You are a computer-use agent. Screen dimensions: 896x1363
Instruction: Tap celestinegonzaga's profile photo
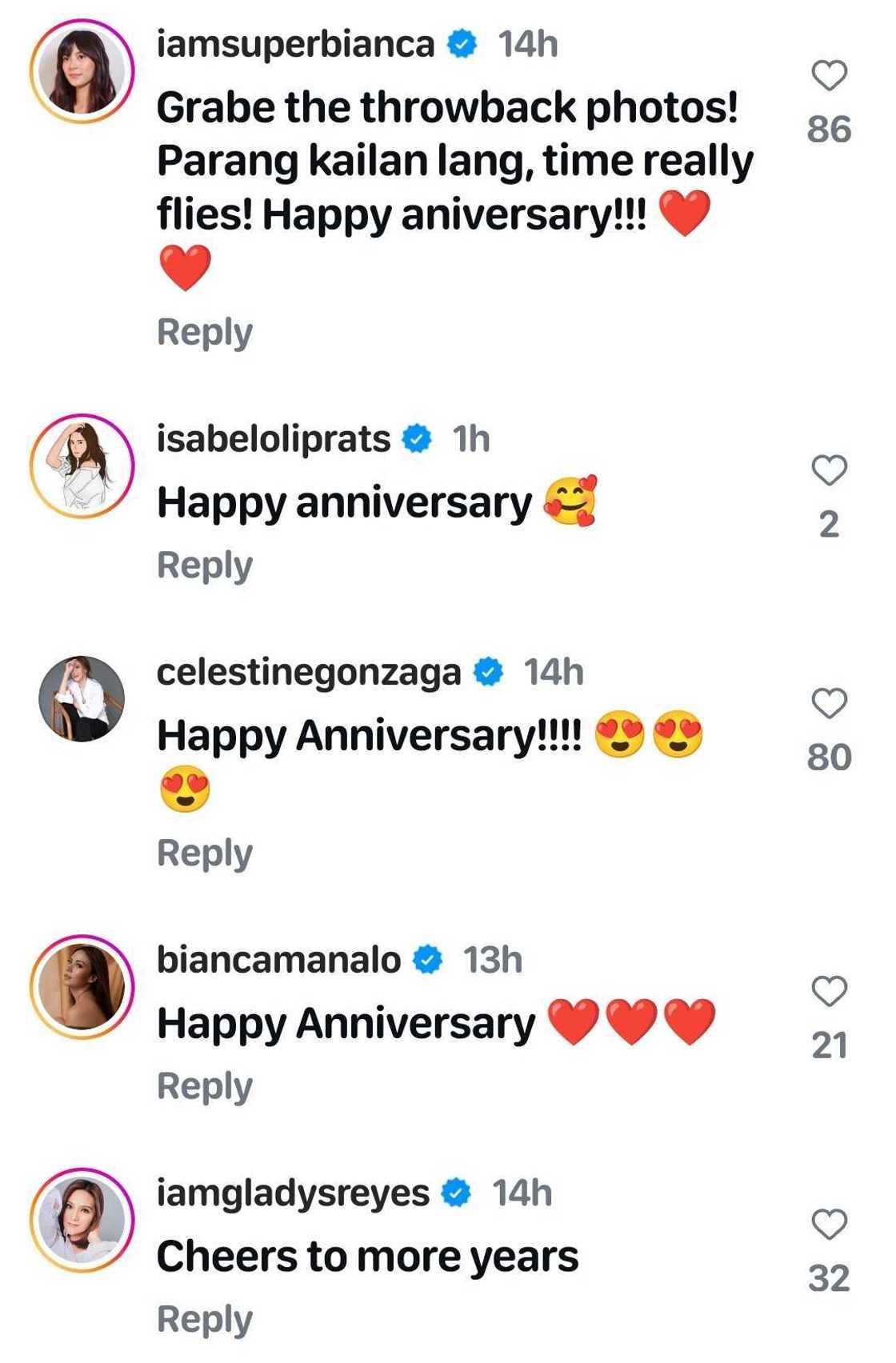pos(82,699)
